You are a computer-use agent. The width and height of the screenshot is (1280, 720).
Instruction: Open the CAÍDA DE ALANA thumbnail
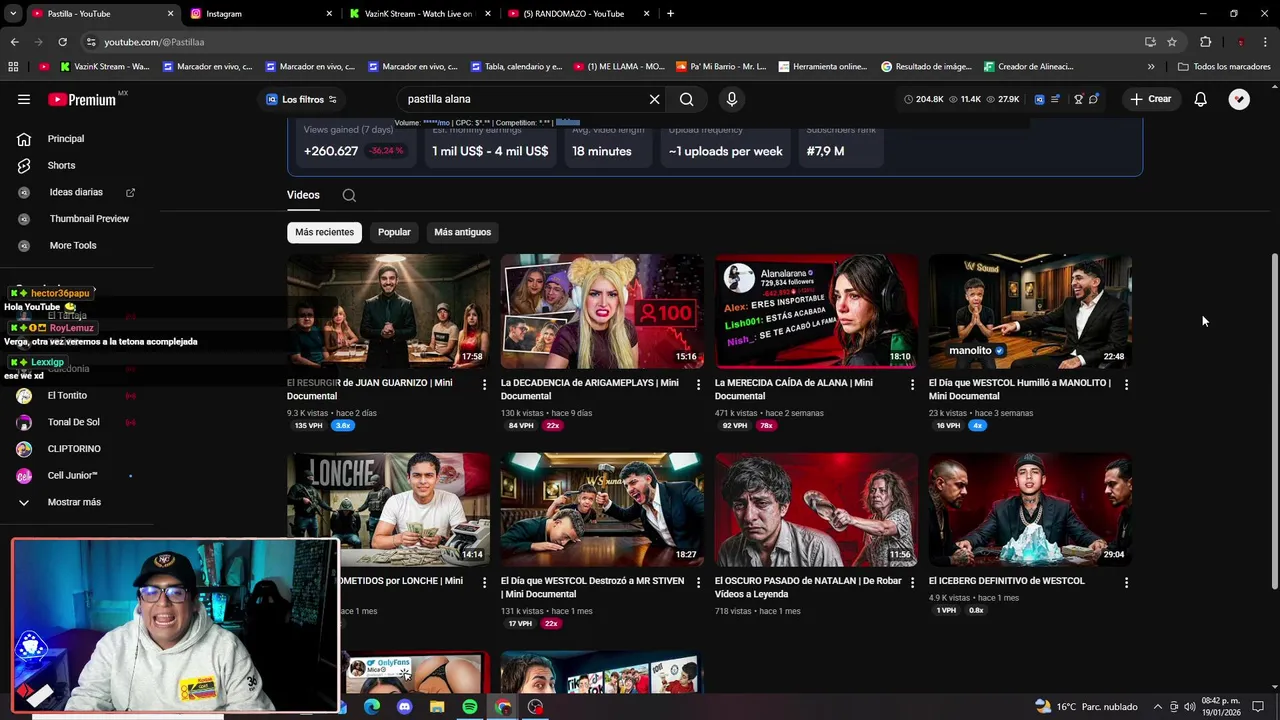(x=816, y=311)
